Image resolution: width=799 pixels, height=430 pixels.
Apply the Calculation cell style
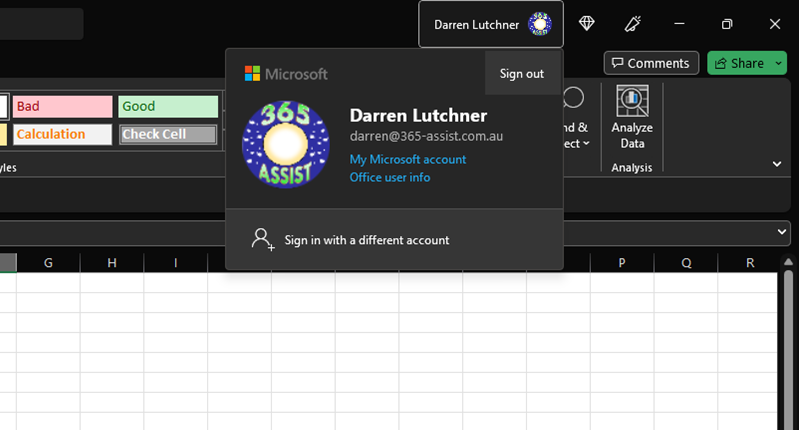point(63,135)
